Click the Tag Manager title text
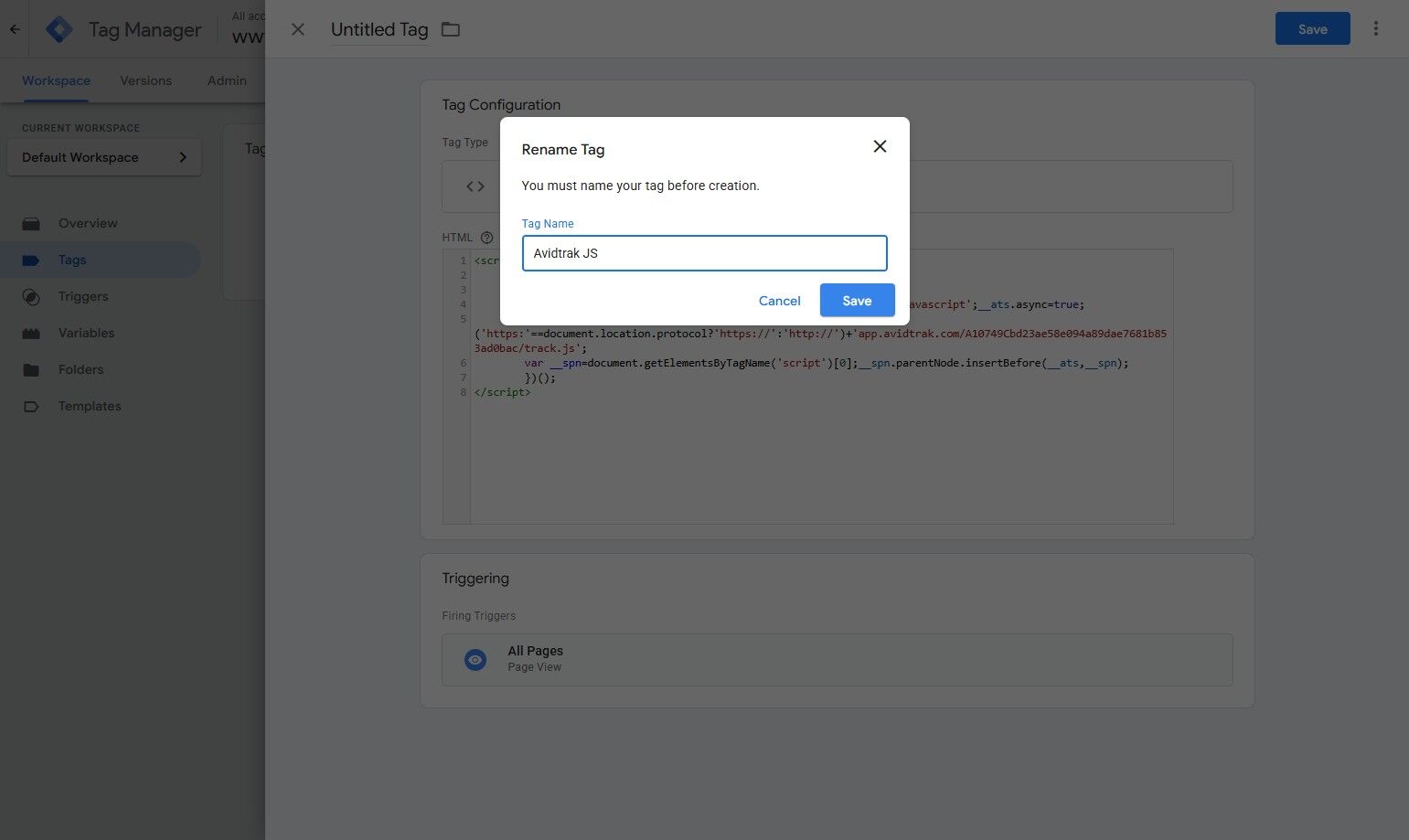1409x840 pixels. (144, 29)
